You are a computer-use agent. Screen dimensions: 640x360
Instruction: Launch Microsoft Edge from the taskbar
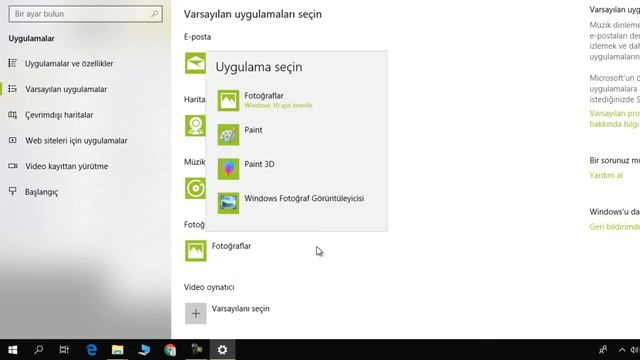(91, 350)
